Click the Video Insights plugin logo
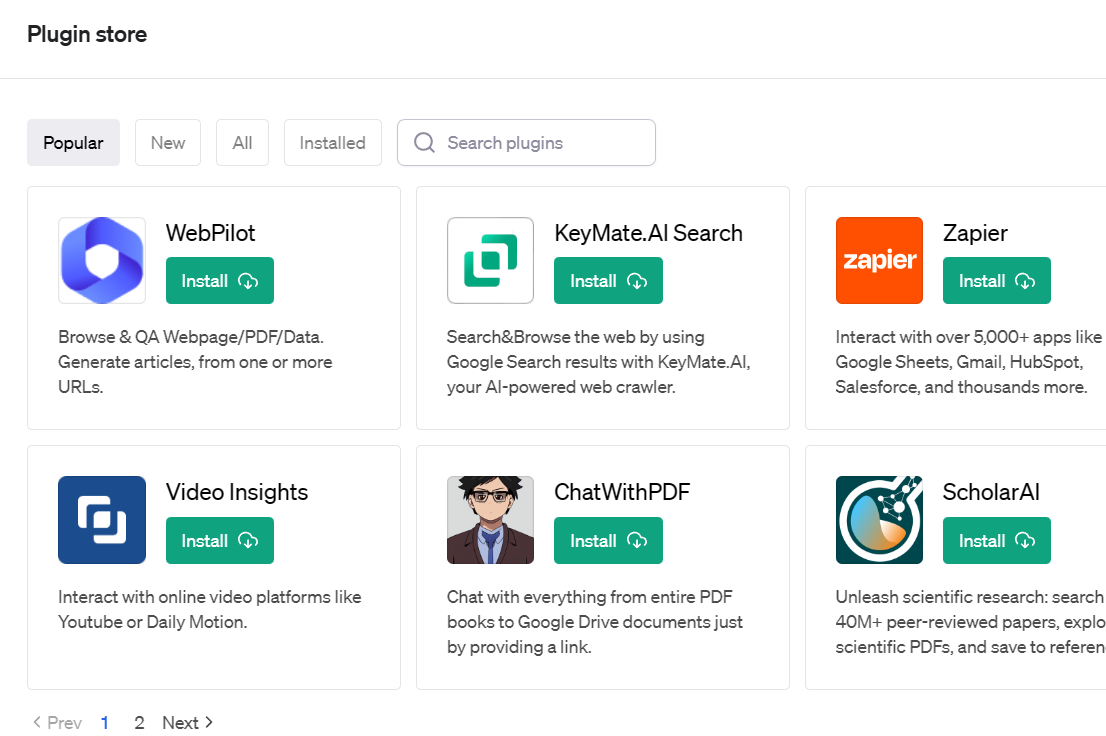This screenshot has width=1106, height=736. point(102,520)
